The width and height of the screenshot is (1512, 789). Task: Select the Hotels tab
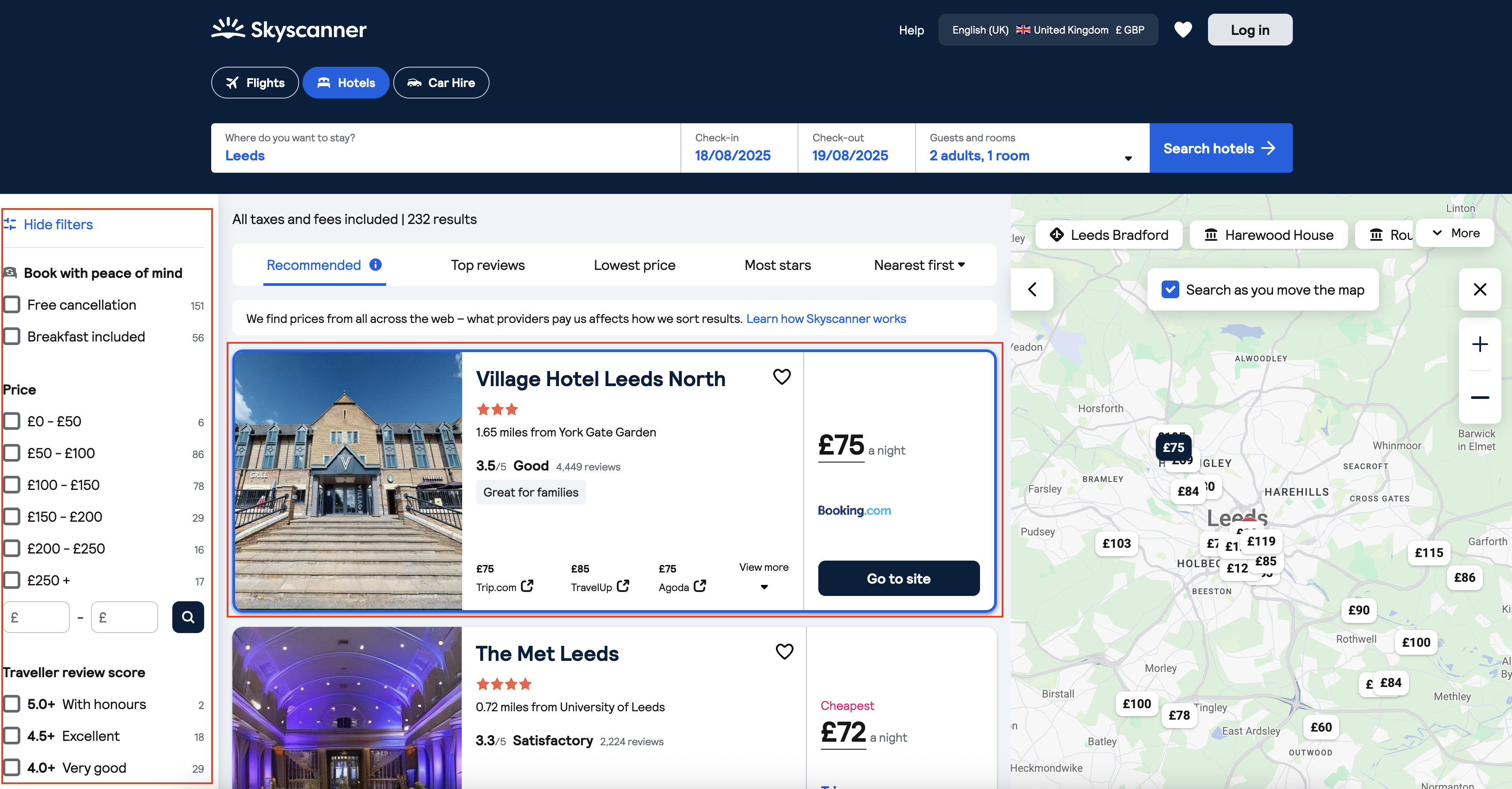(346, 83)
